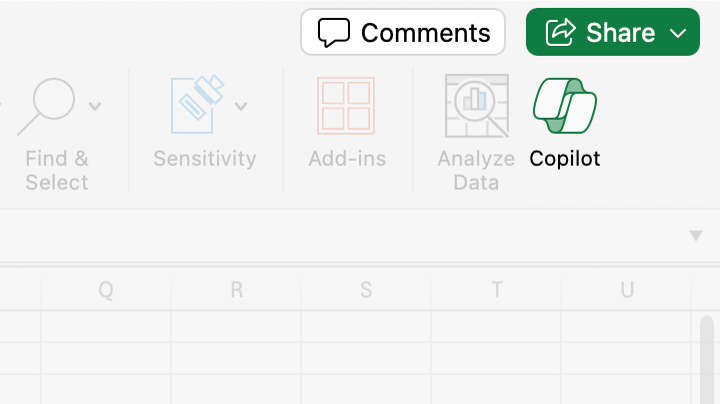
Task: Select column Q header
Action: point(105,290)
